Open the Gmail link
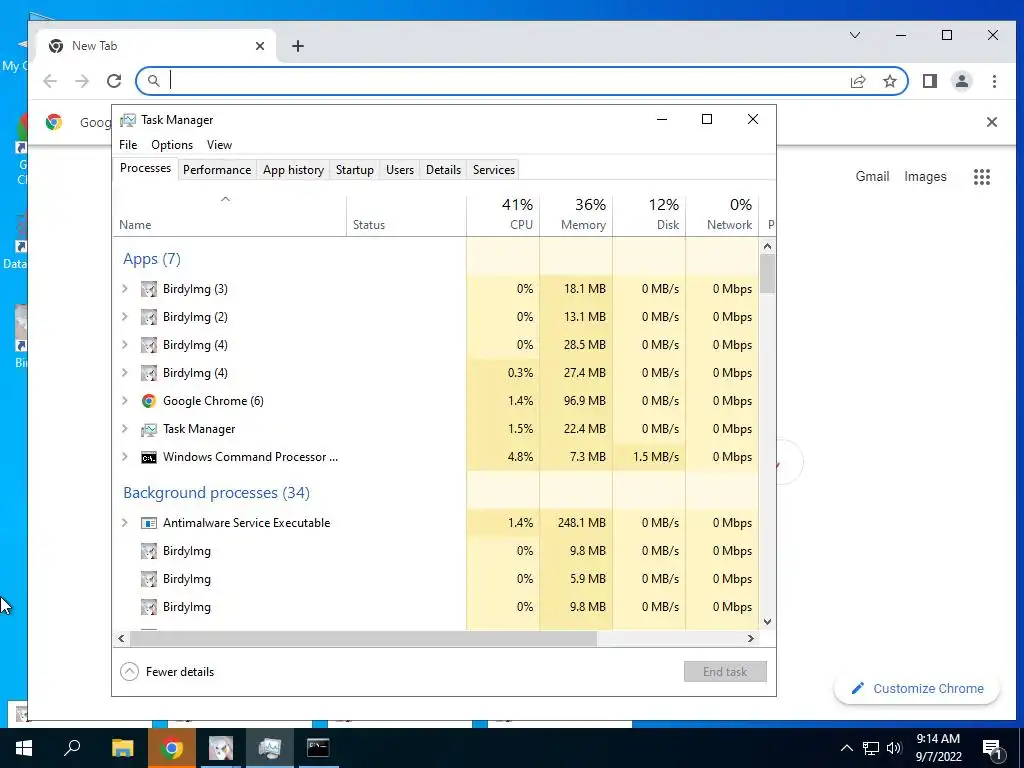This screenshot has width=1024, height=768. pyautogui.click(x=872, y=177)
